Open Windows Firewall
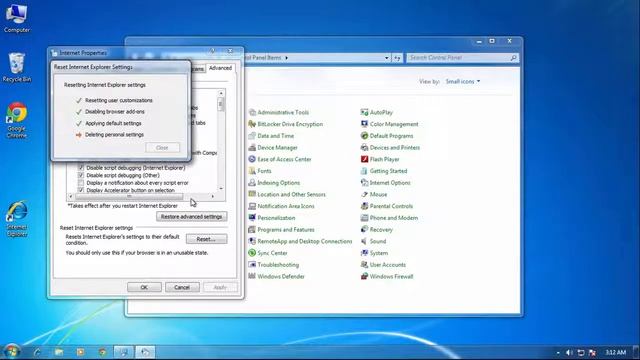 point(387,277)
